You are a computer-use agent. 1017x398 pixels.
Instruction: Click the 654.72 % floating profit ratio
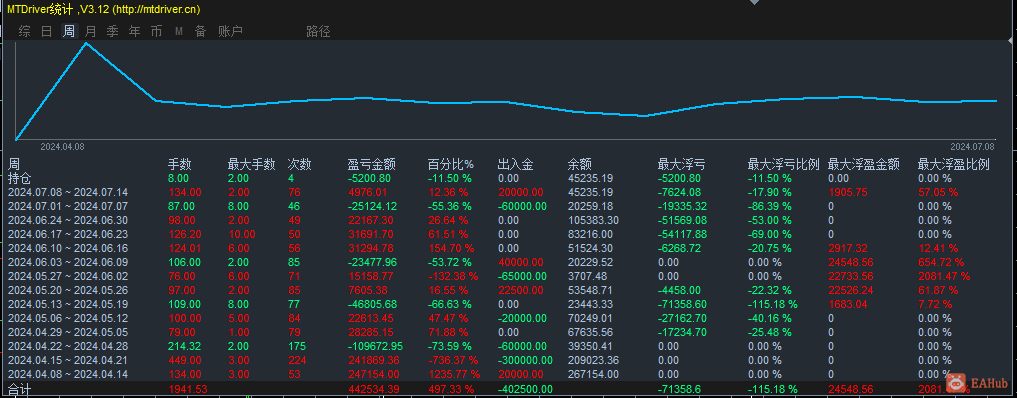tap(941, 262)
